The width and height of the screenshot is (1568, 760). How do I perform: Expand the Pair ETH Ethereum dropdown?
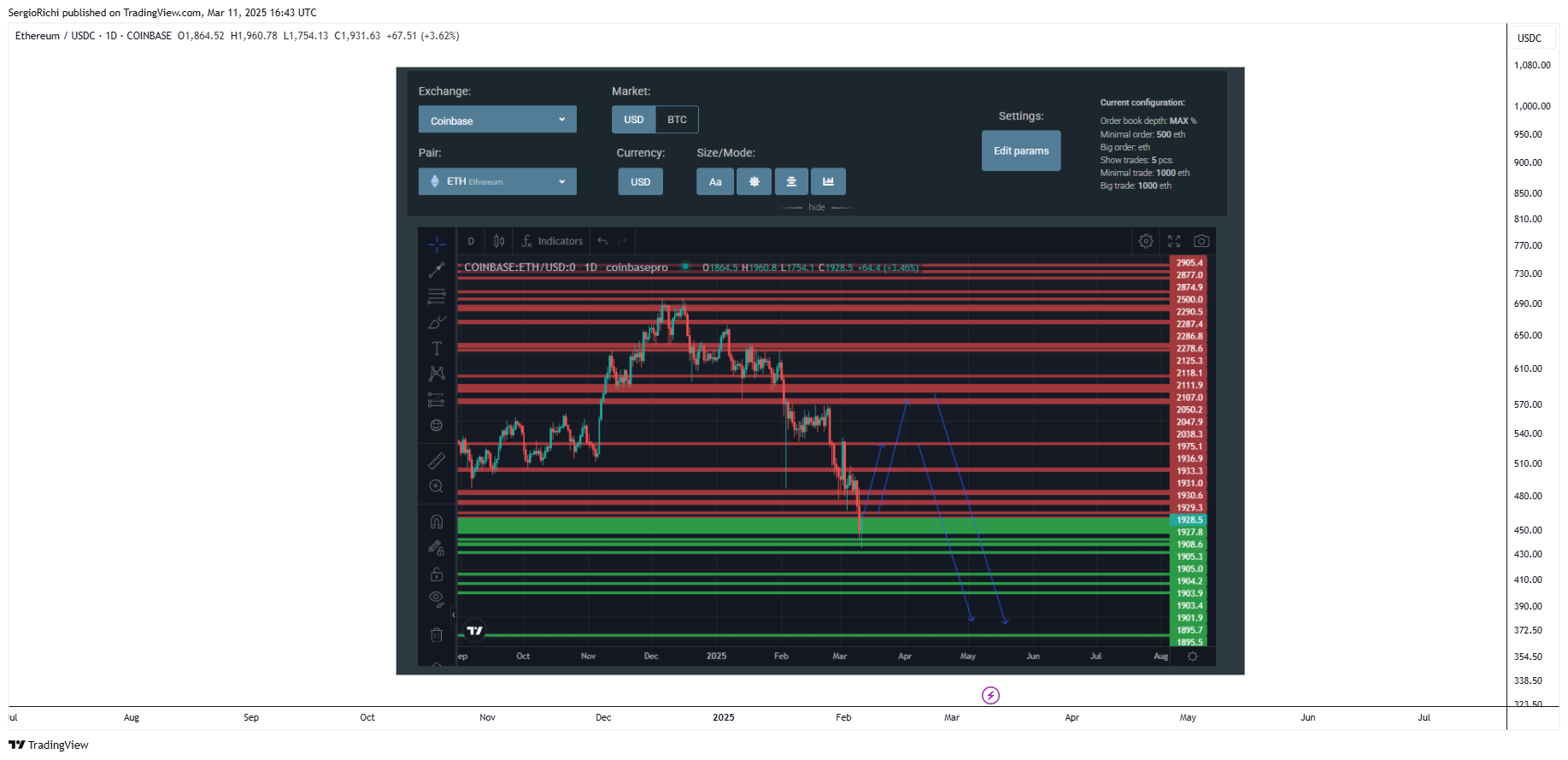(x=497, y=181)
